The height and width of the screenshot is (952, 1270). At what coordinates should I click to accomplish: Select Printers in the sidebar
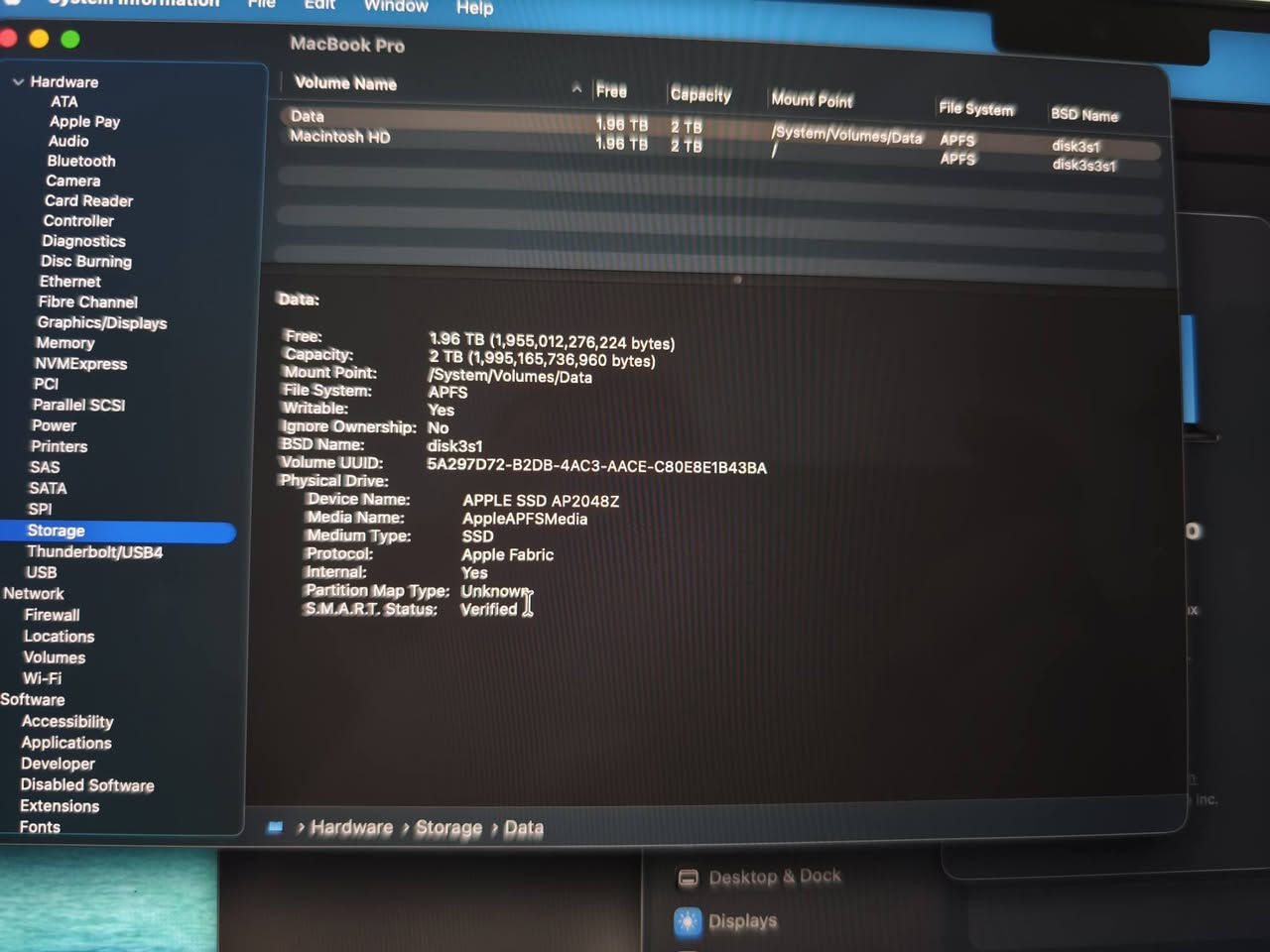(59, 446)
